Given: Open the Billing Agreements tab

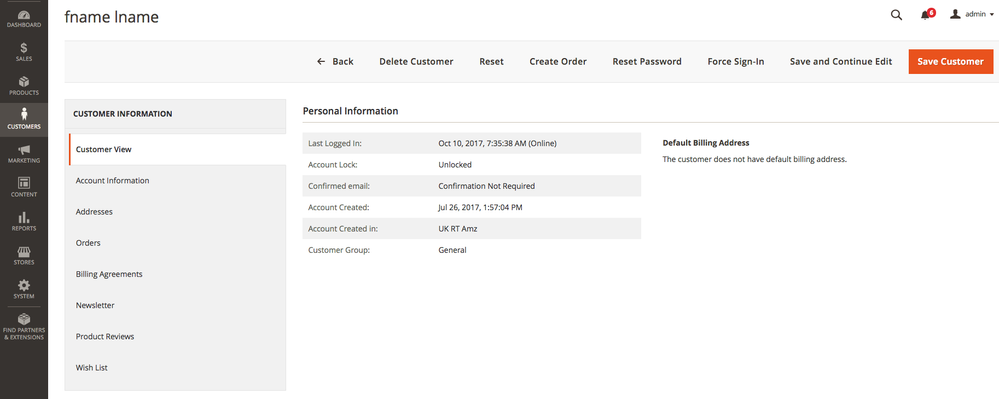Looking at the screenshot, I should pos(177,274).
